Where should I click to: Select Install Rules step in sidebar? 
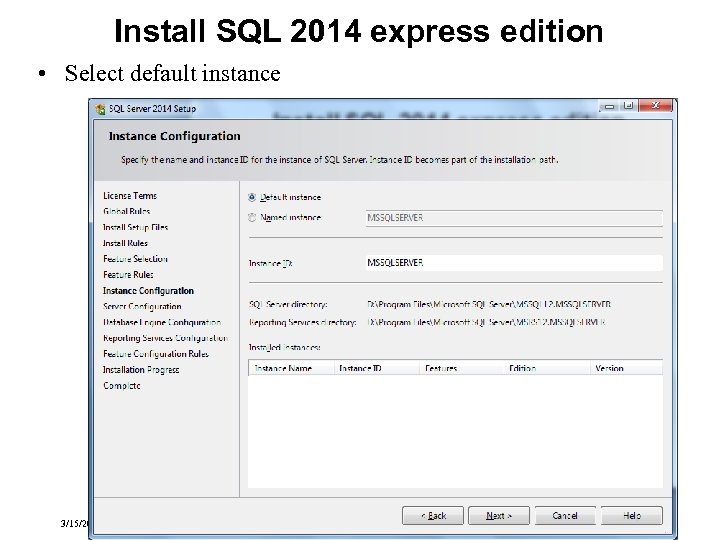[125, 243]
